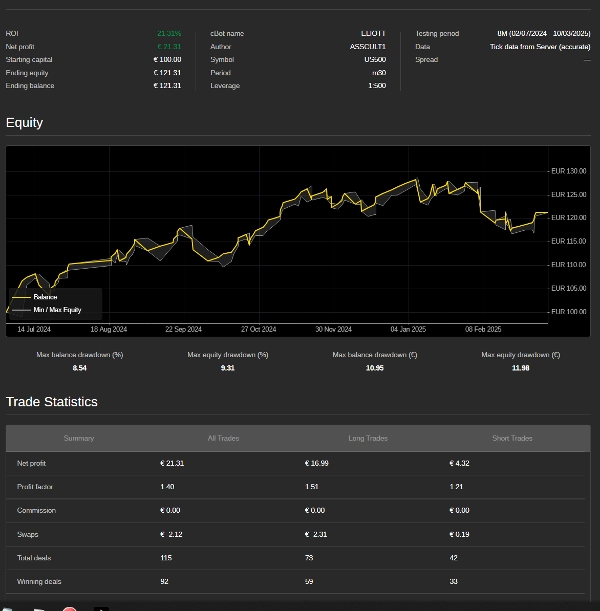The height and width of the screenshot is (611, 600).
Task: Click the Trade Statistics section heading
Action: (x=51, y=402)
